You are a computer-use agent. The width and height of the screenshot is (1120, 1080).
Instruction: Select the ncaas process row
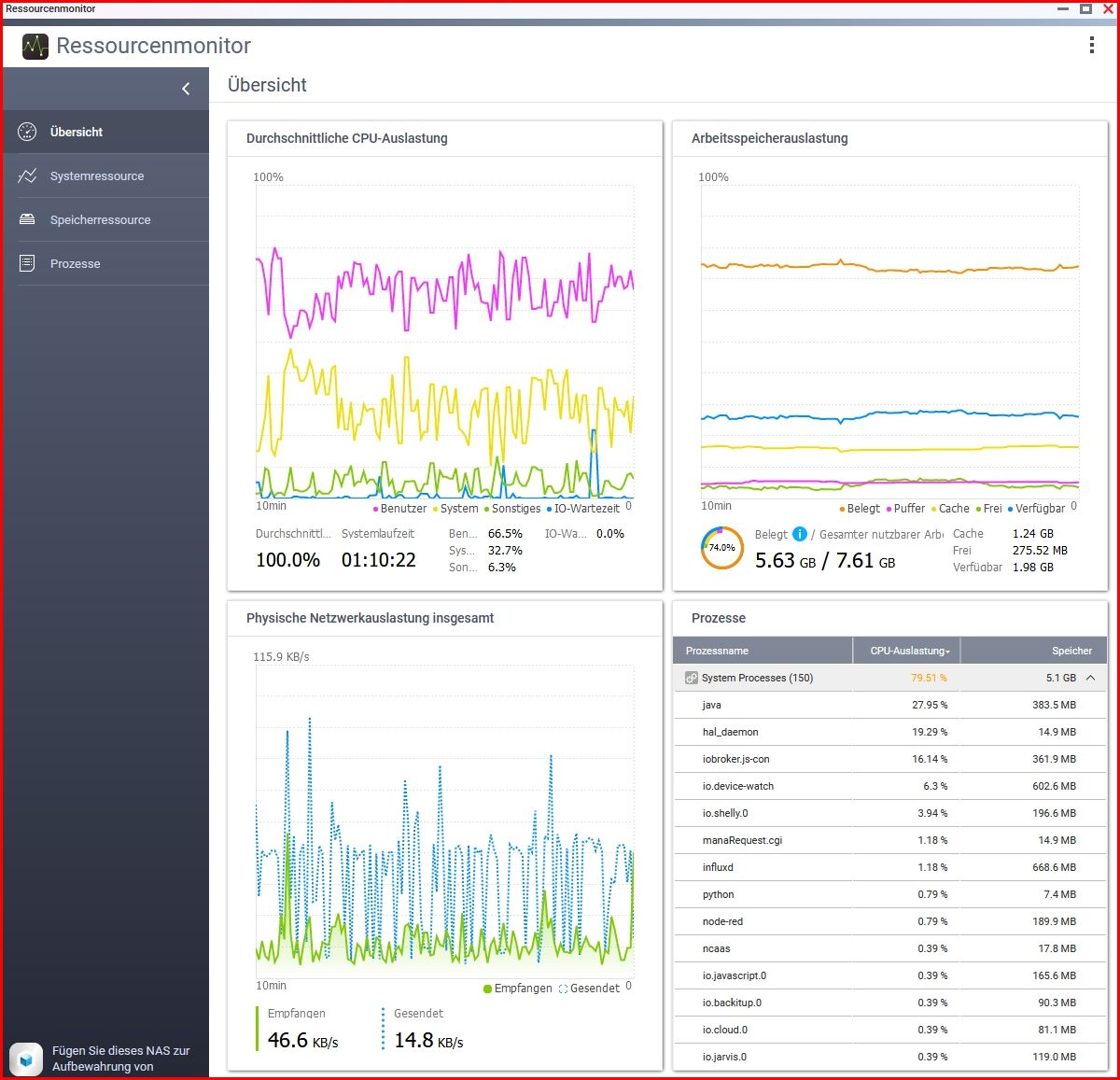coord(890,948)
